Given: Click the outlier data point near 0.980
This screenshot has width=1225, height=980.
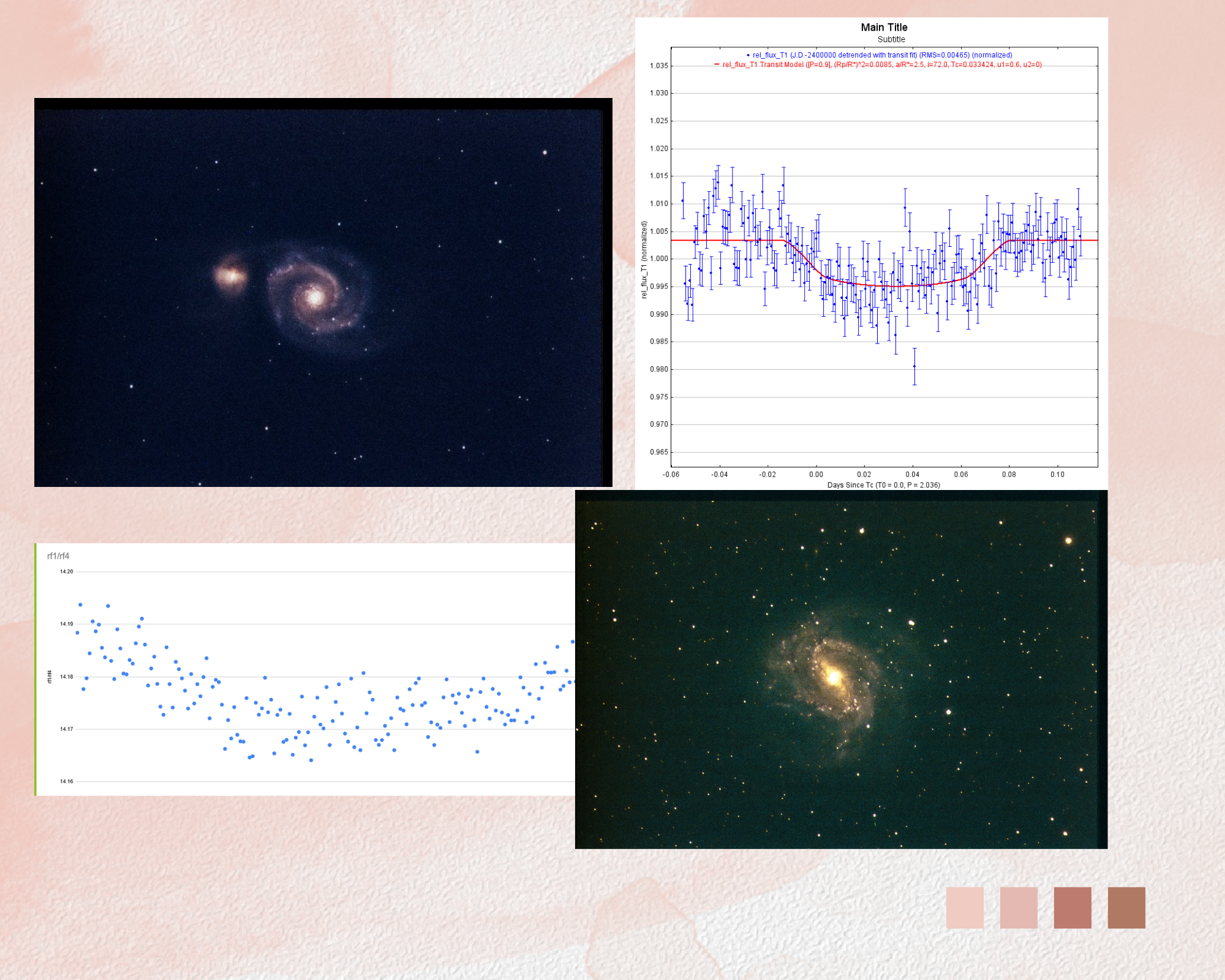Looking at the screenshot, I should (x=914, y=366).
